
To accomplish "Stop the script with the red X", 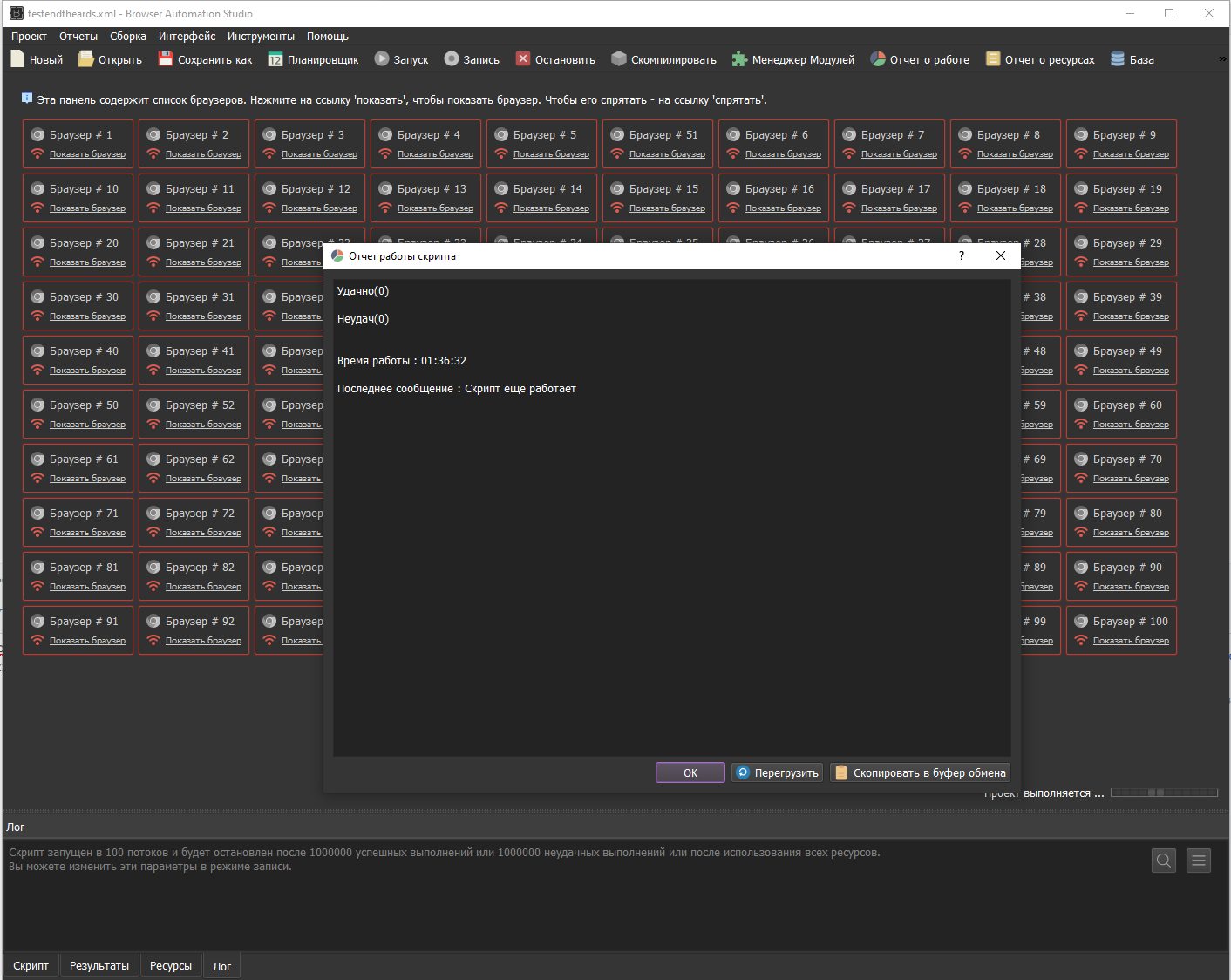I will coord(523,59).
